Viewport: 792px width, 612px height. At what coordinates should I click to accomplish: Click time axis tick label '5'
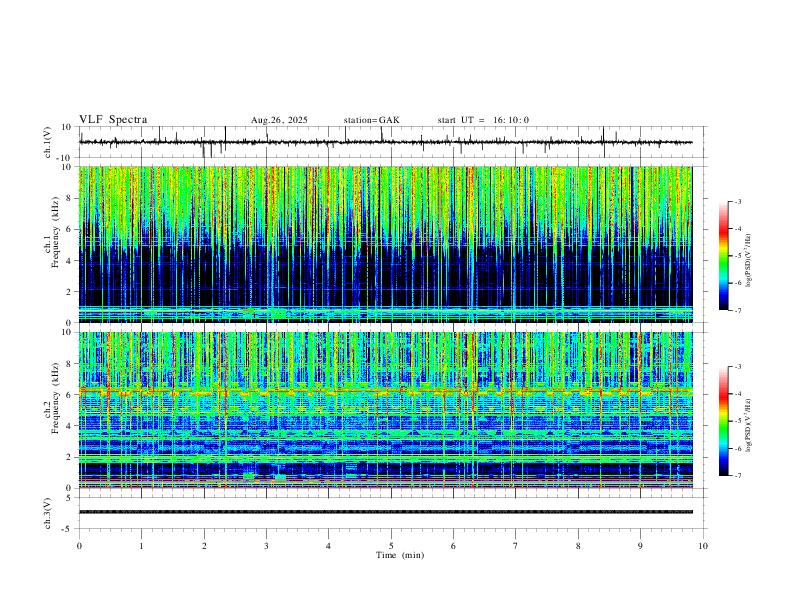[x=391, y=546]
